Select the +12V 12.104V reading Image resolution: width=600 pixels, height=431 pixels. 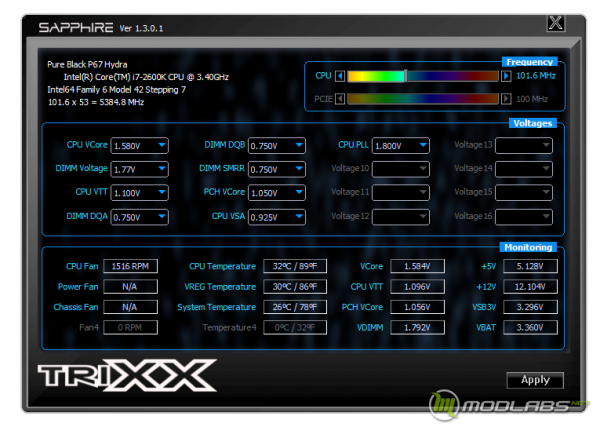pyautogui.click(x=530, y=286)
